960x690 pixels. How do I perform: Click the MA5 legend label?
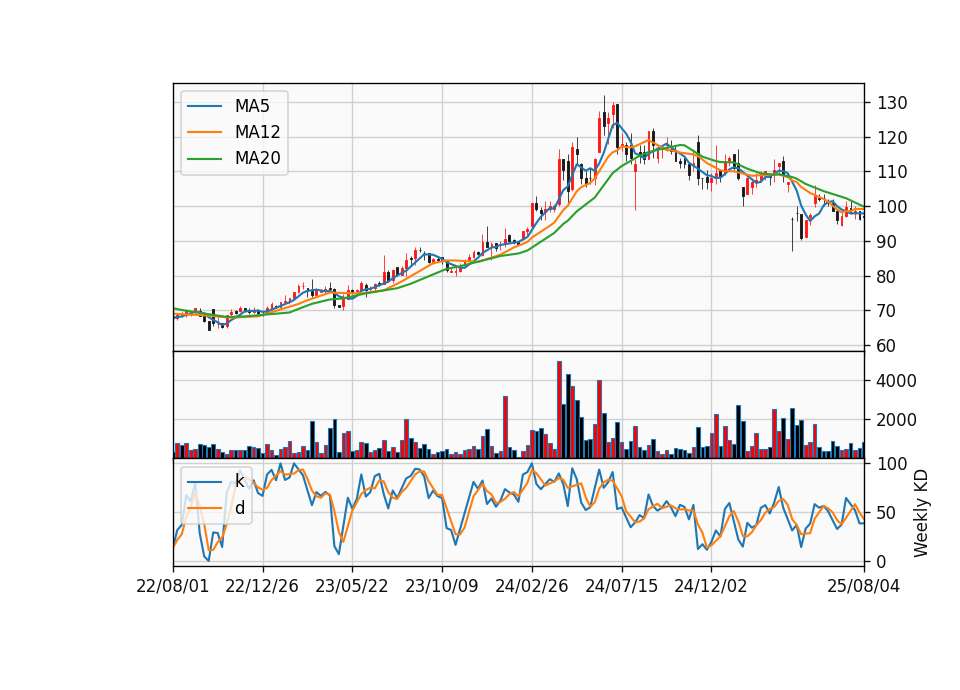tap(252, 106)
